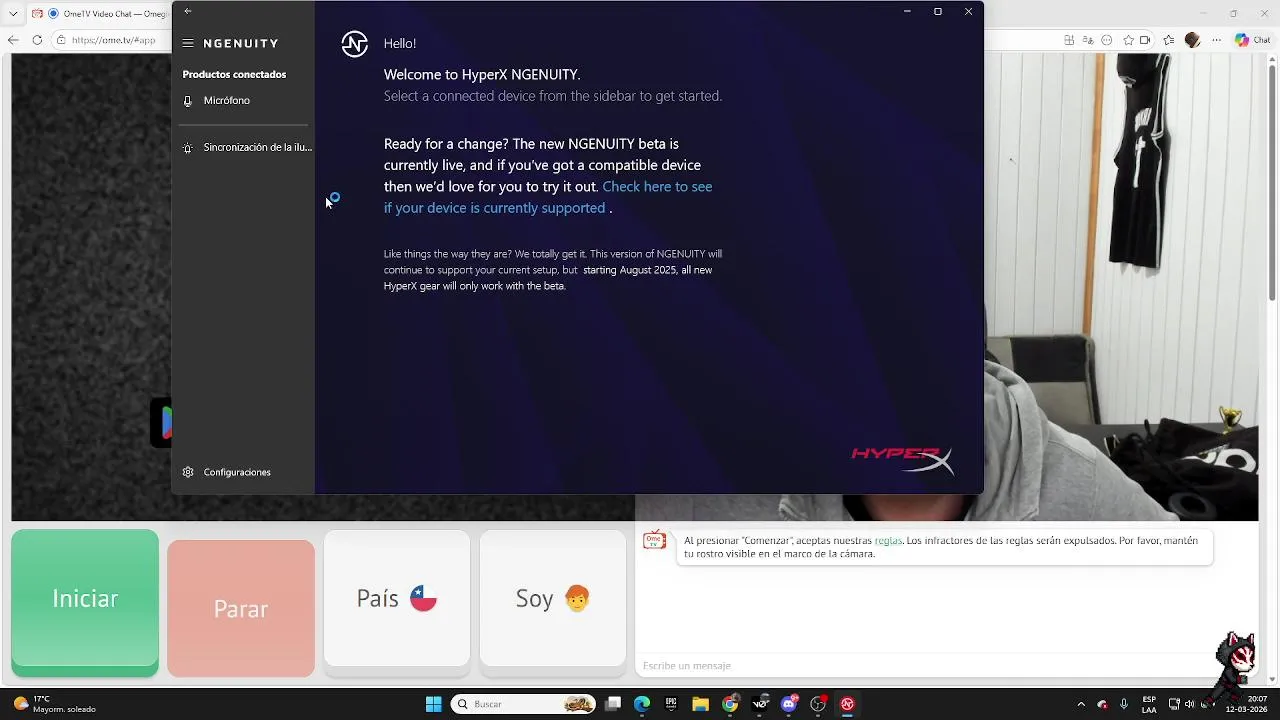Open the Copilot Chat button
This screenshot has width=1280, height=720.
tap(1252, 40)
